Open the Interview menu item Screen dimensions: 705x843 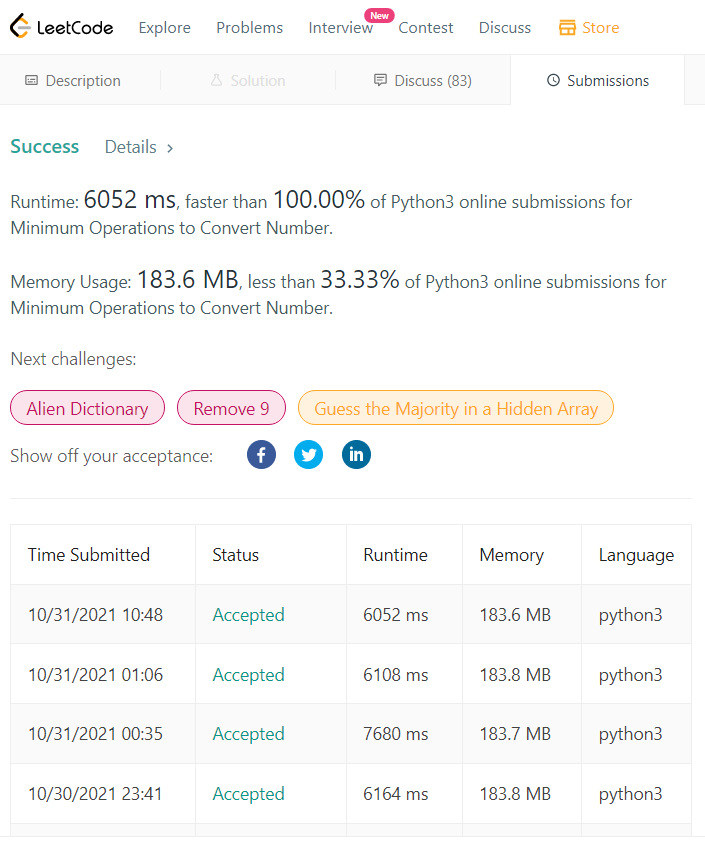coord(340,28)
